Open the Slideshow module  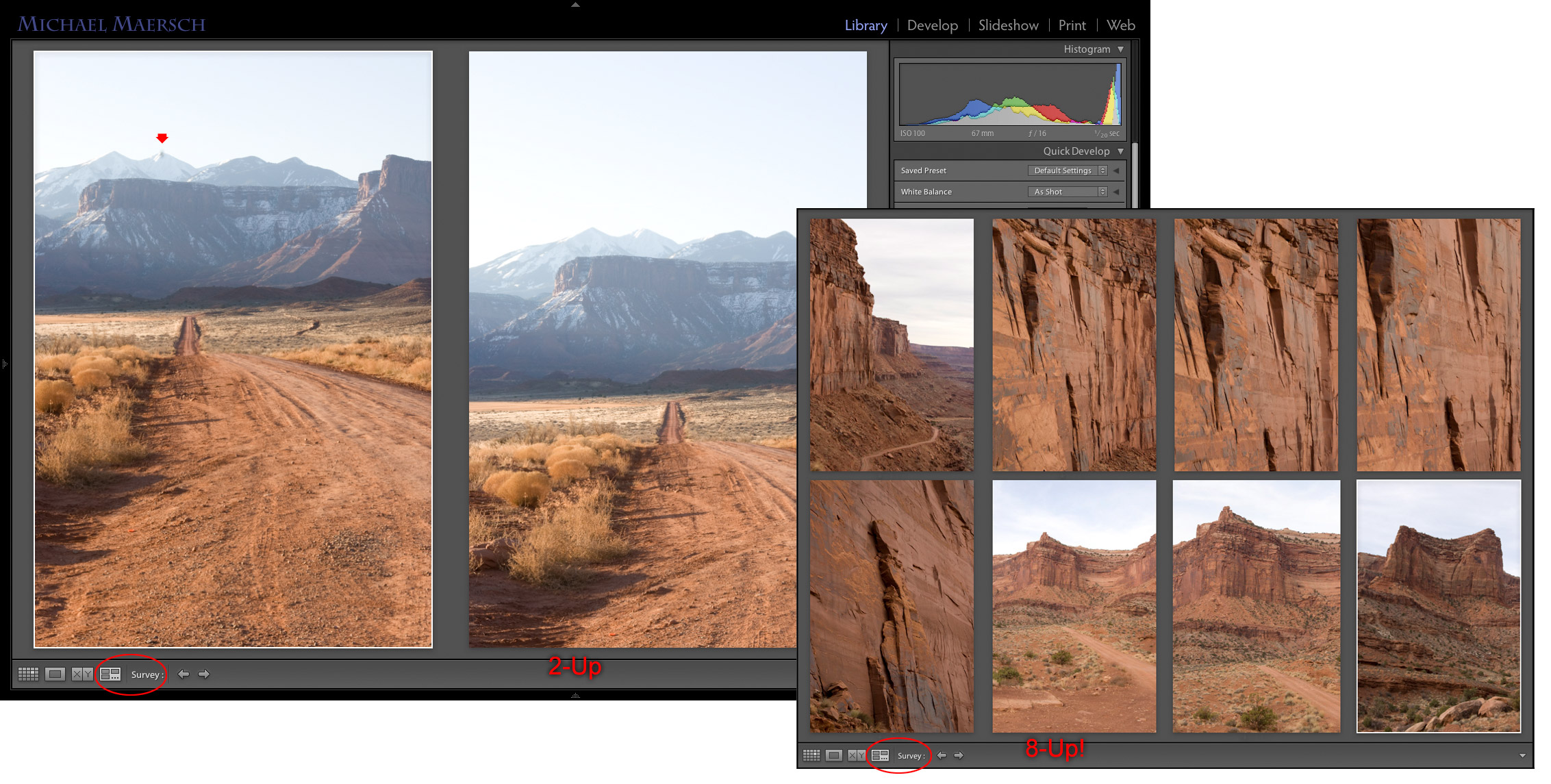click(x=1008, y=25)
